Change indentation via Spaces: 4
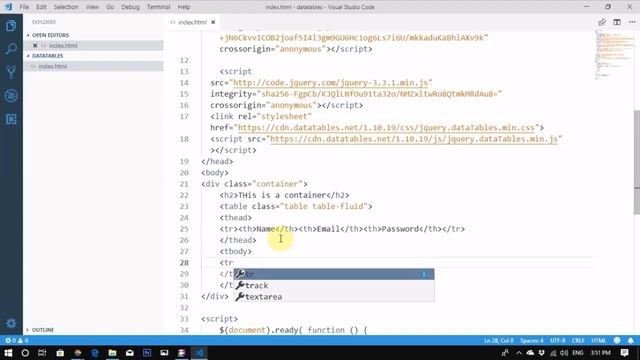 point(531,340)
